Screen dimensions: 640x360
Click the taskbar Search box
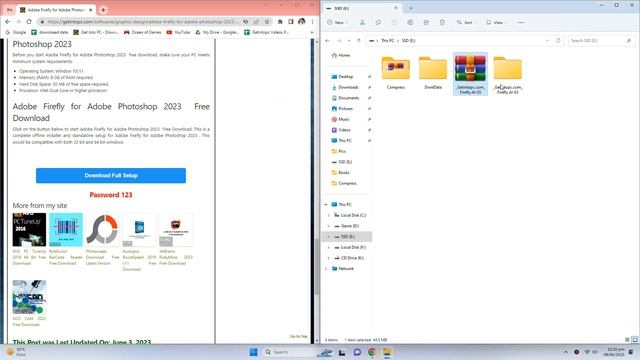tap(291, 352)
